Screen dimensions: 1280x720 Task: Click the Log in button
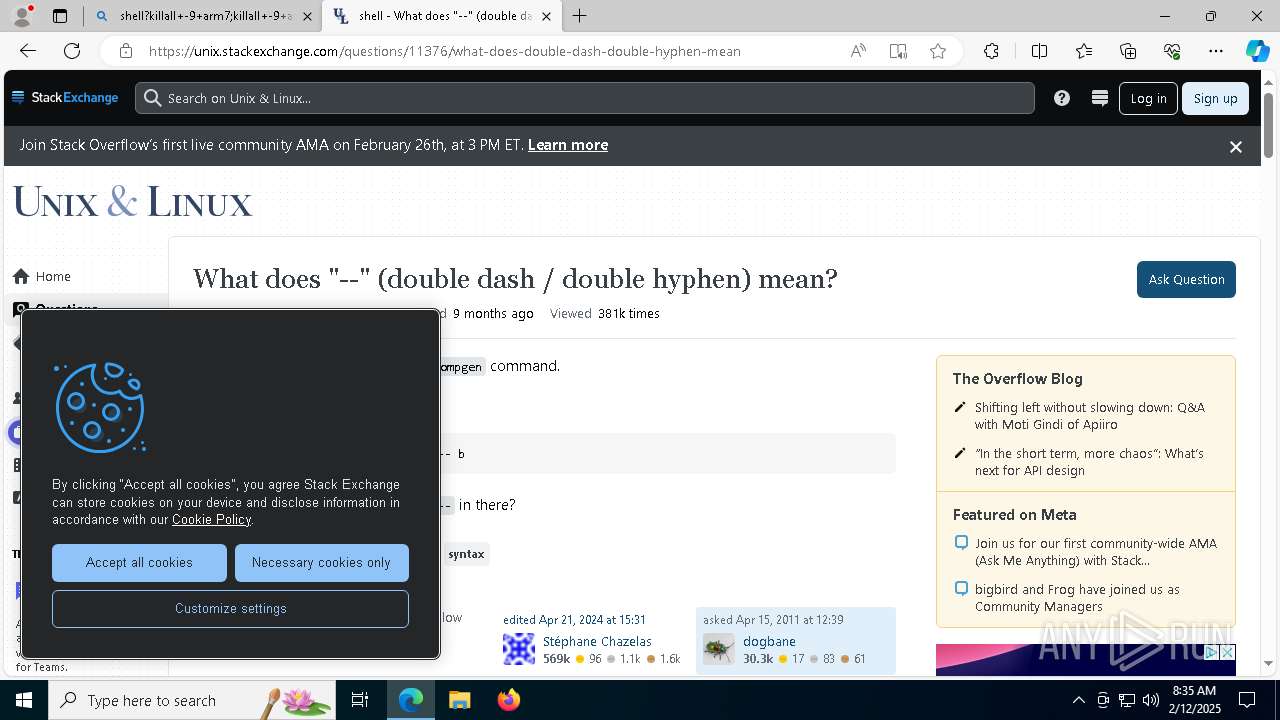(1148, 98)
